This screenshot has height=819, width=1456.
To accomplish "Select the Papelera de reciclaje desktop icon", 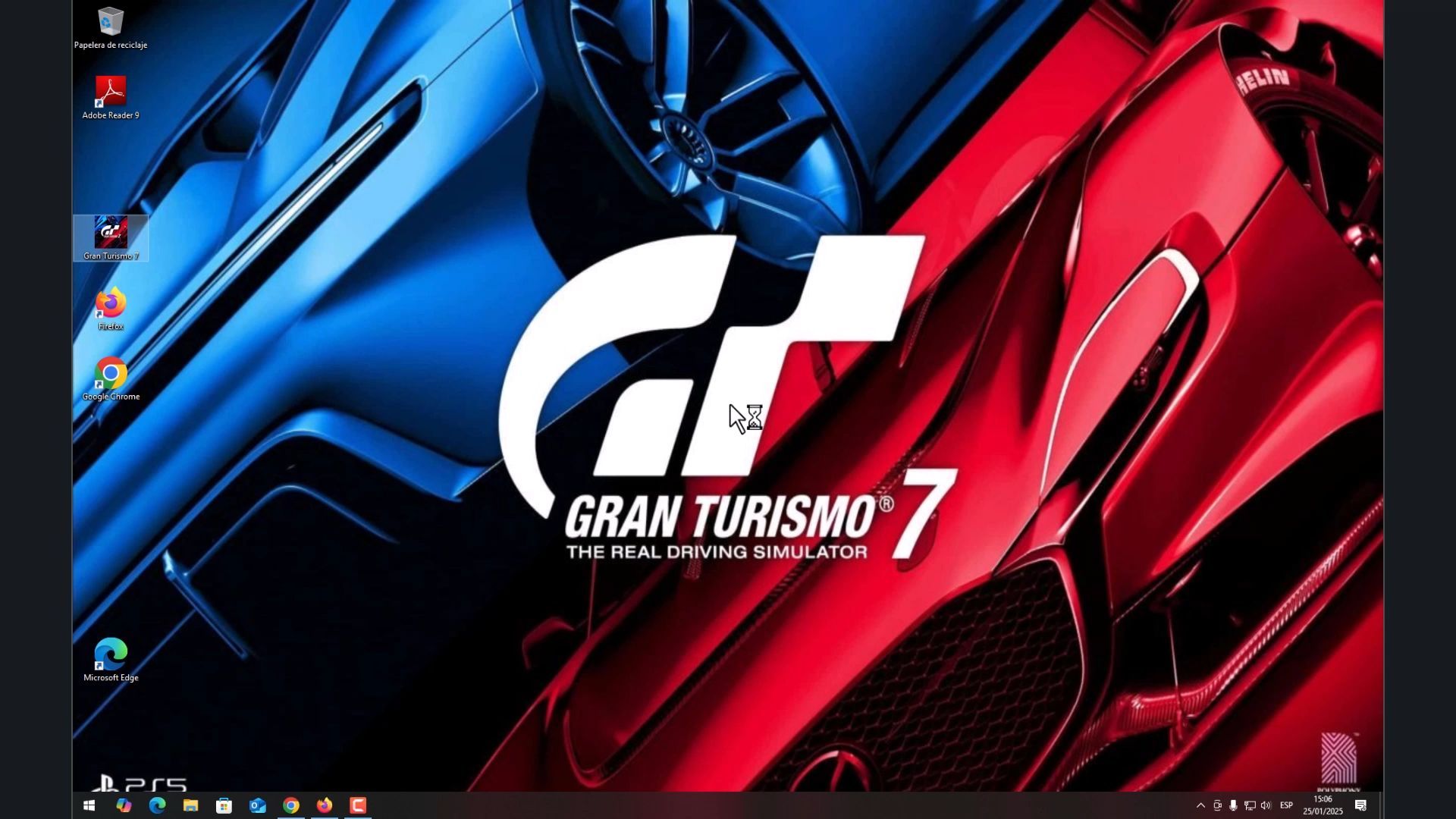I will (x=111, y=28).
